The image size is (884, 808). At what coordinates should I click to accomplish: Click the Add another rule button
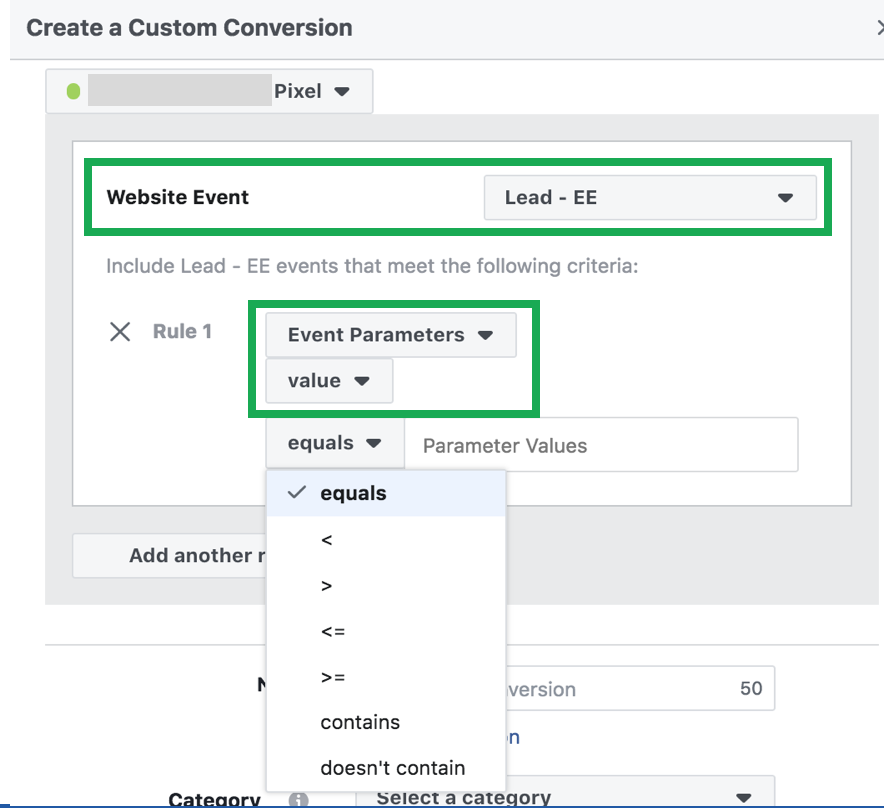[168, 556]
